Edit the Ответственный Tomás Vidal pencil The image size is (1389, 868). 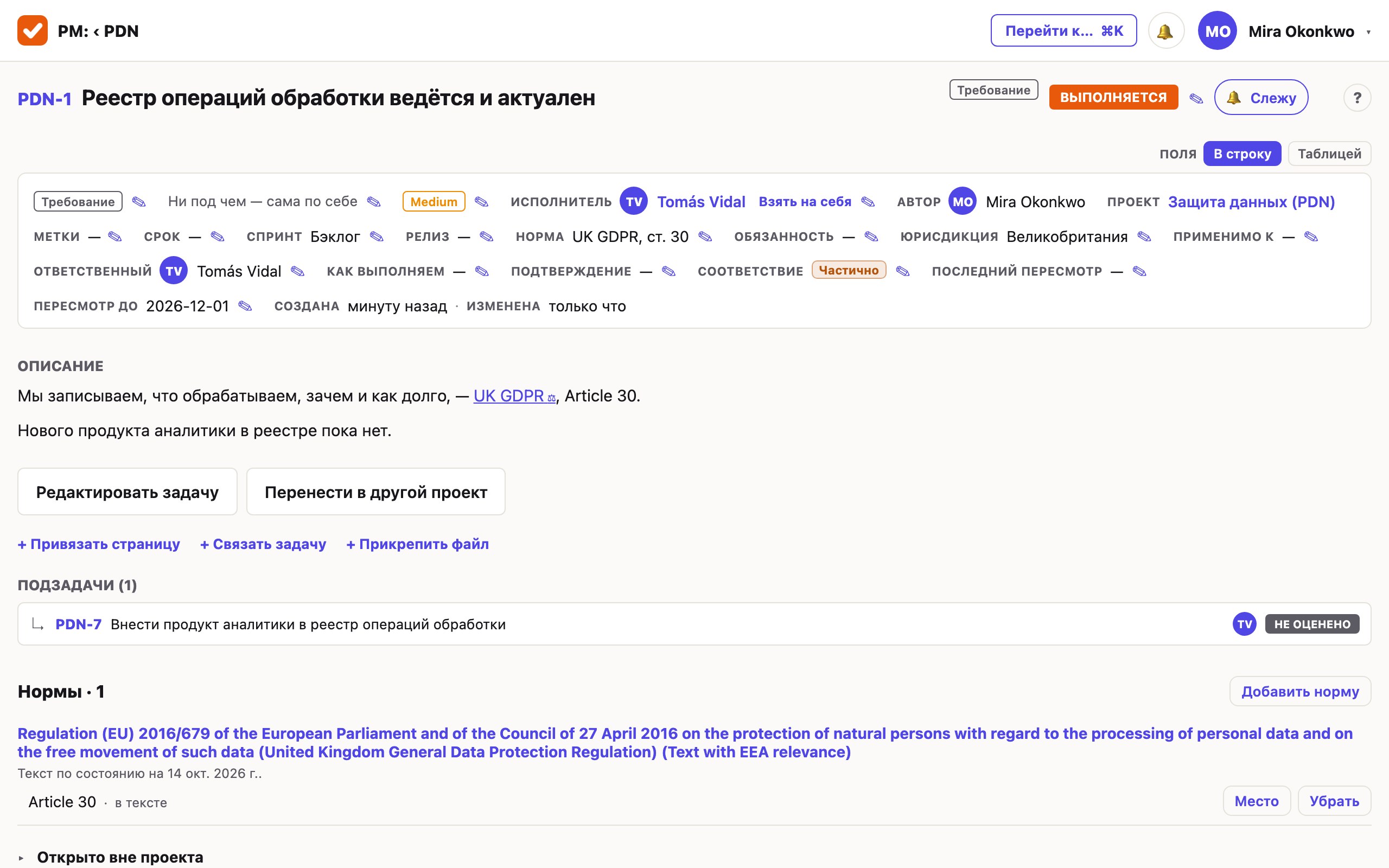click(297, 271)
